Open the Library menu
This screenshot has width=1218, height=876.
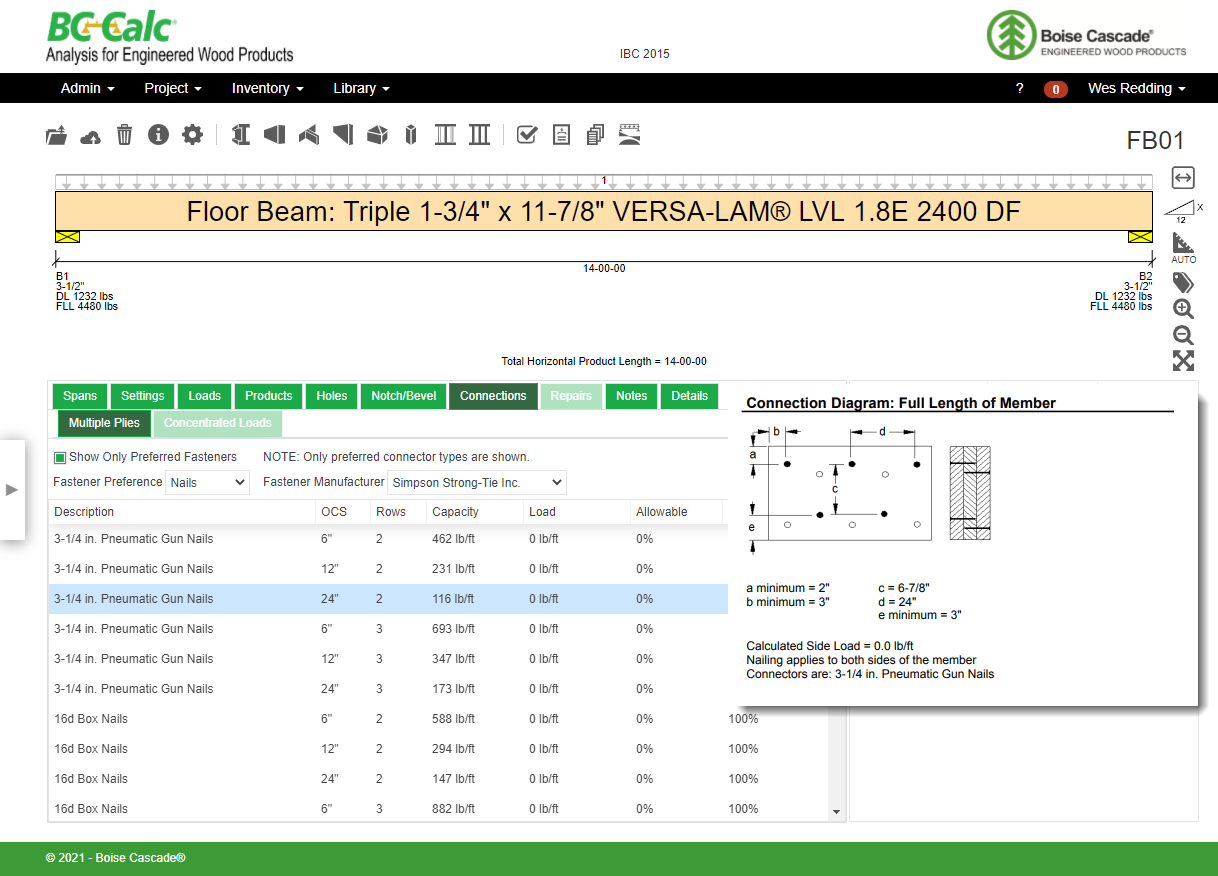point(361,88)
